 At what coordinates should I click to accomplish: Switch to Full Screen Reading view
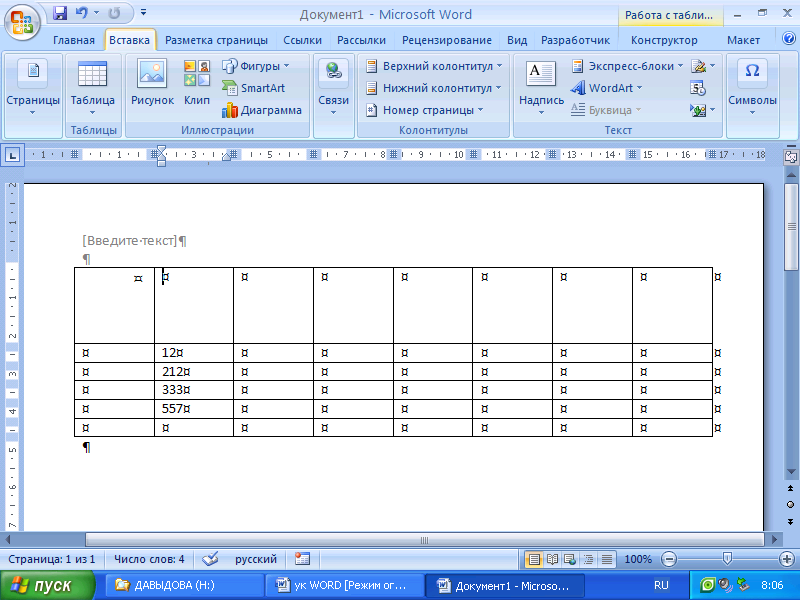[x=552, y=560]
